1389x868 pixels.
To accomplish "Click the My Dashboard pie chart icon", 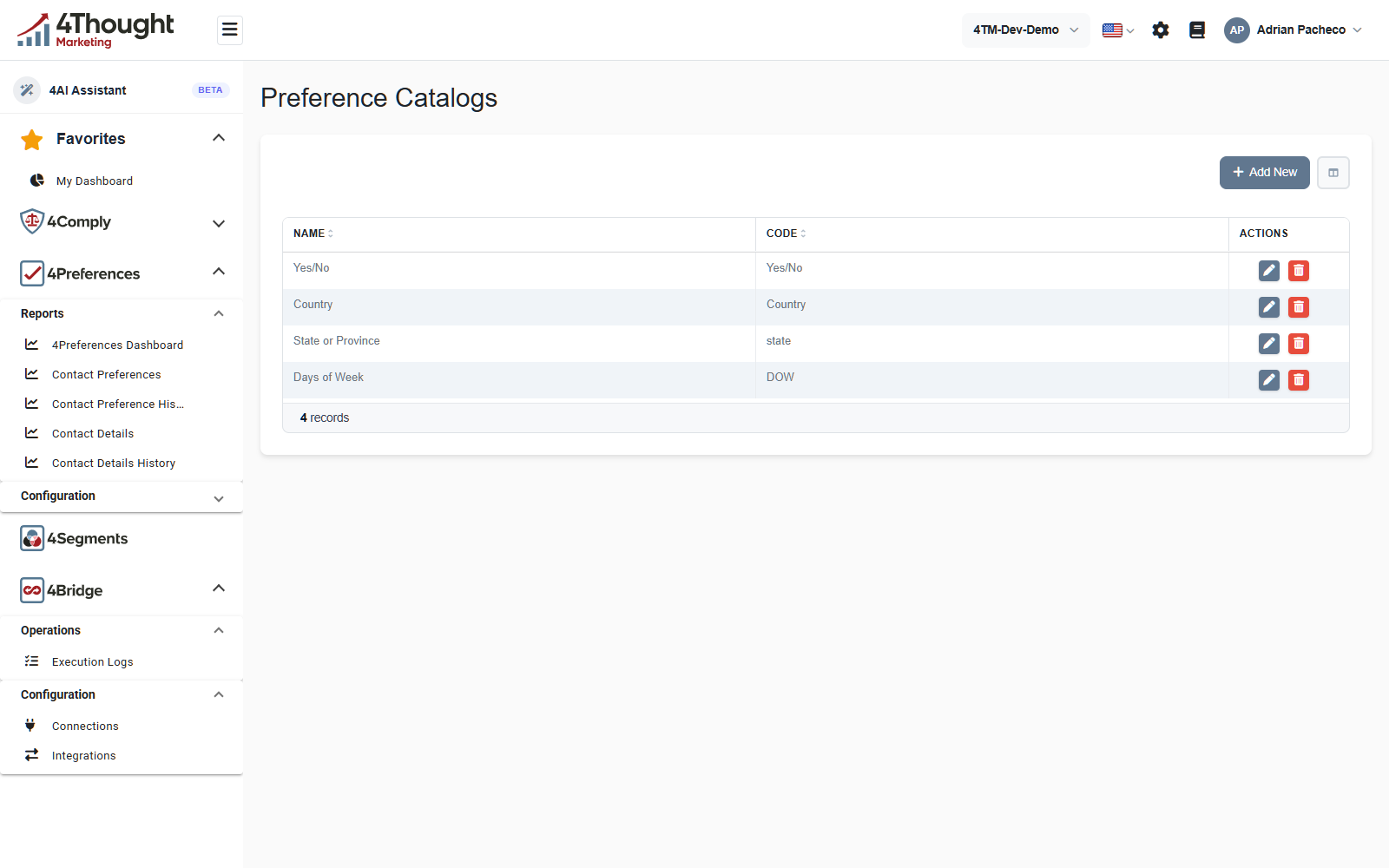I will 37,181.
